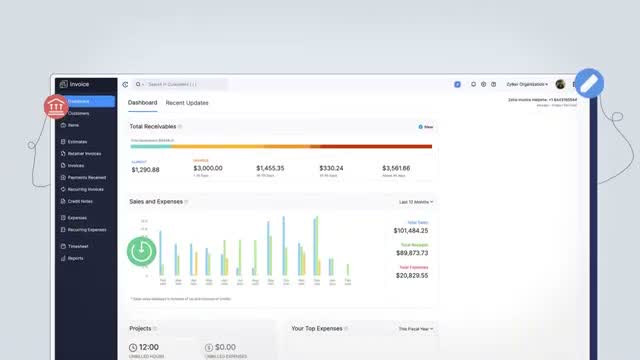
Task: Click the icon right of the gear
Action: (493, 84)
